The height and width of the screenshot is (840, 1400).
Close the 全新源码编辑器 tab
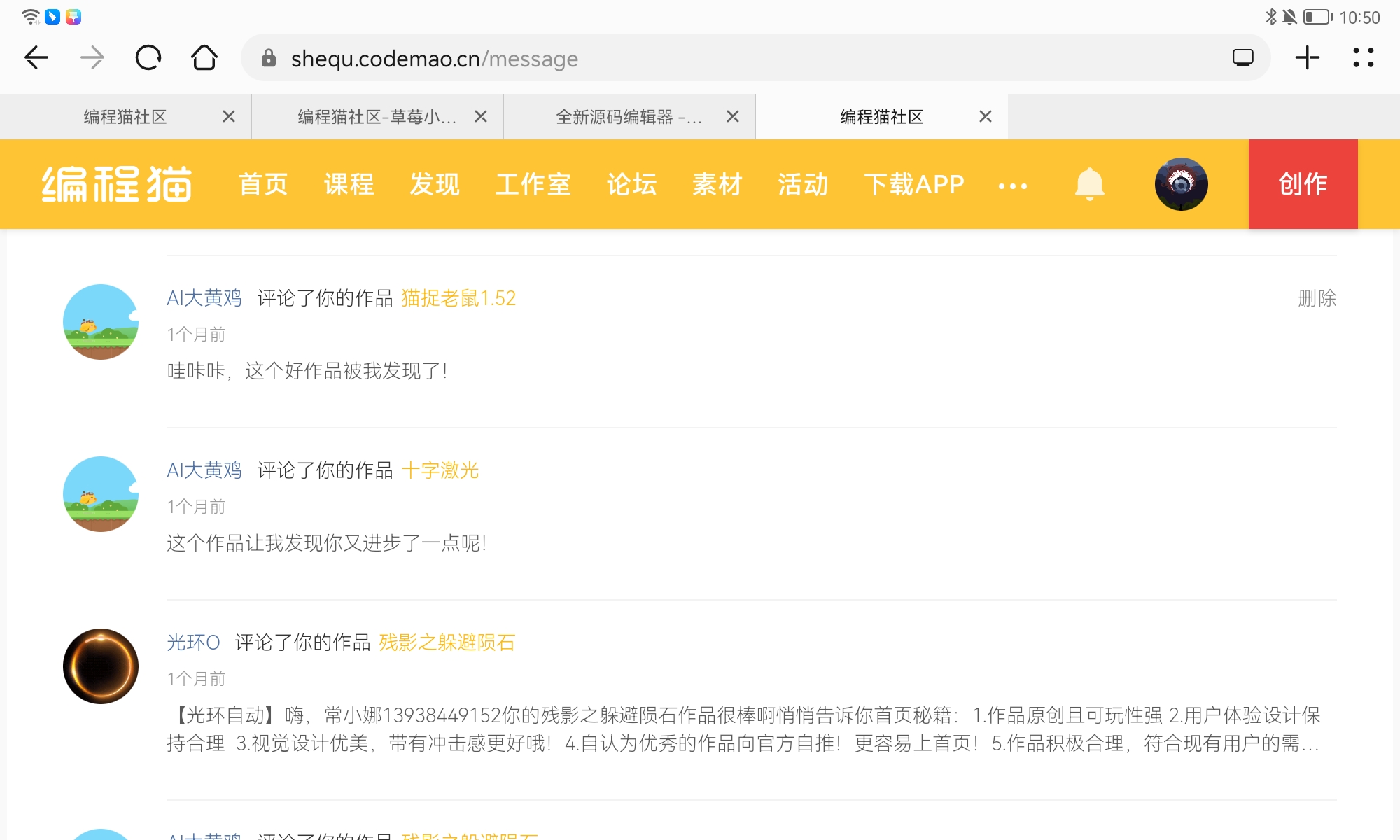point(733,117)
